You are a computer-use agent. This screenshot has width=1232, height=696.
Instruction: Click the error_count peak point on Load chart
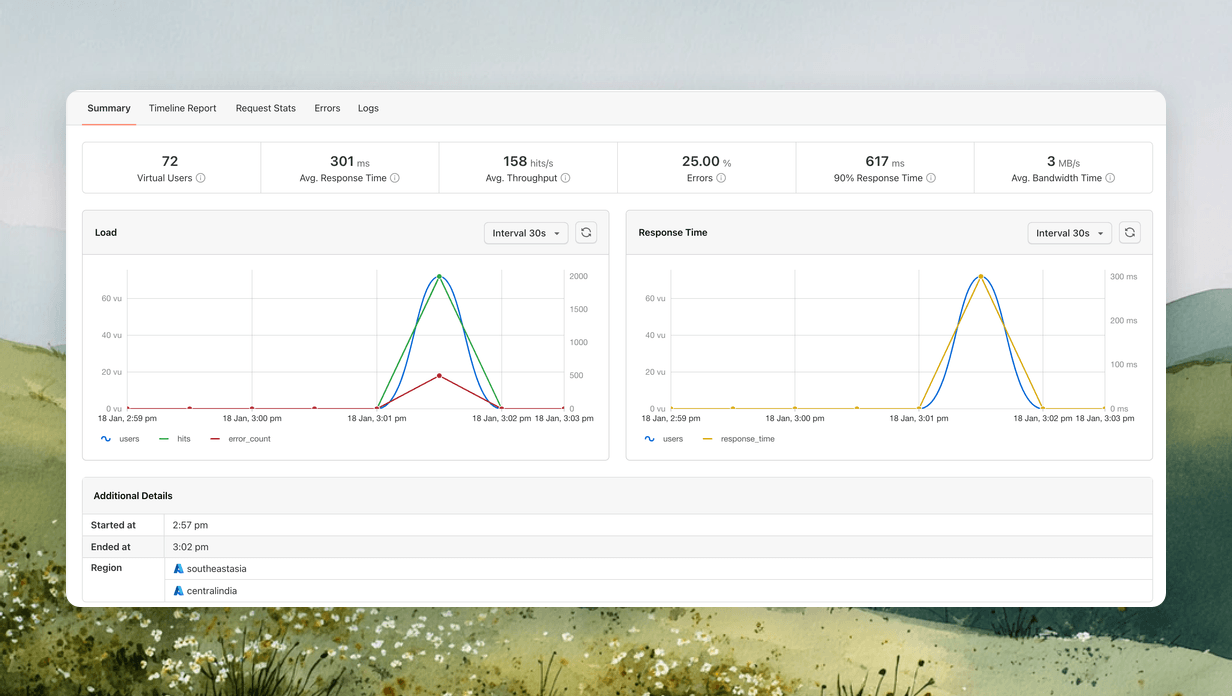(439, 375)
